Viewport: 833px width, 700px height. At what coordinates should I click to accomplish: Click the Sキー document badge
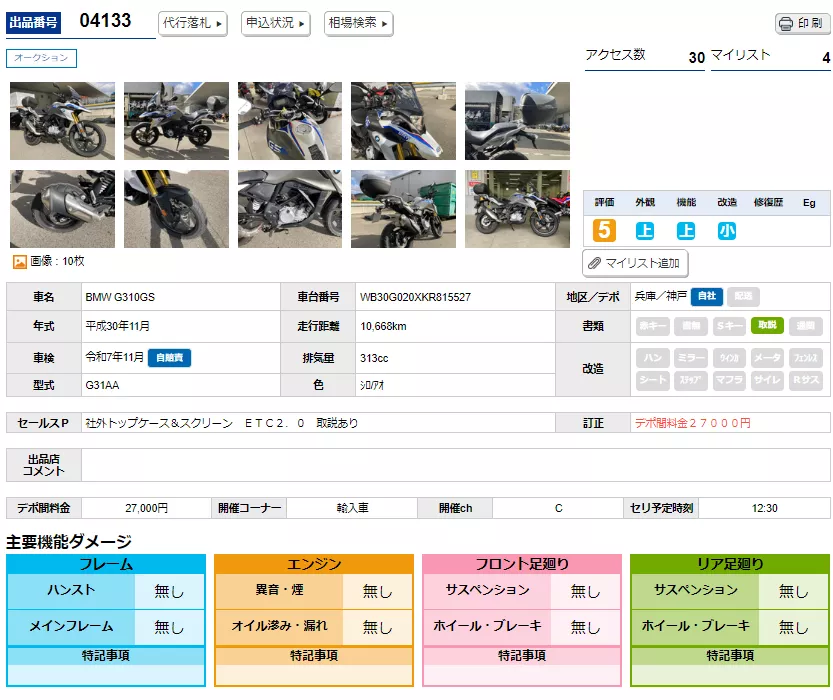(729, 326)
